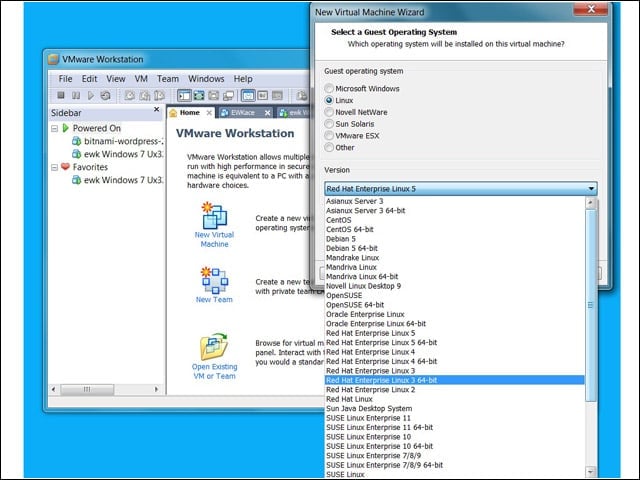Choose SUSE Linux Enterprise 11 option
The image size is (640, 480).
pos(455,418)
